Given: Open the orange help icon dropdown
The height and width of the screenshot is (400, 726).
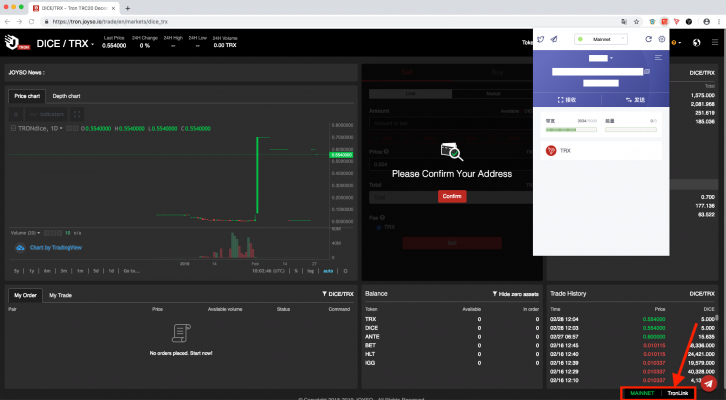Looking at the screenshot, I should (676, 43).
